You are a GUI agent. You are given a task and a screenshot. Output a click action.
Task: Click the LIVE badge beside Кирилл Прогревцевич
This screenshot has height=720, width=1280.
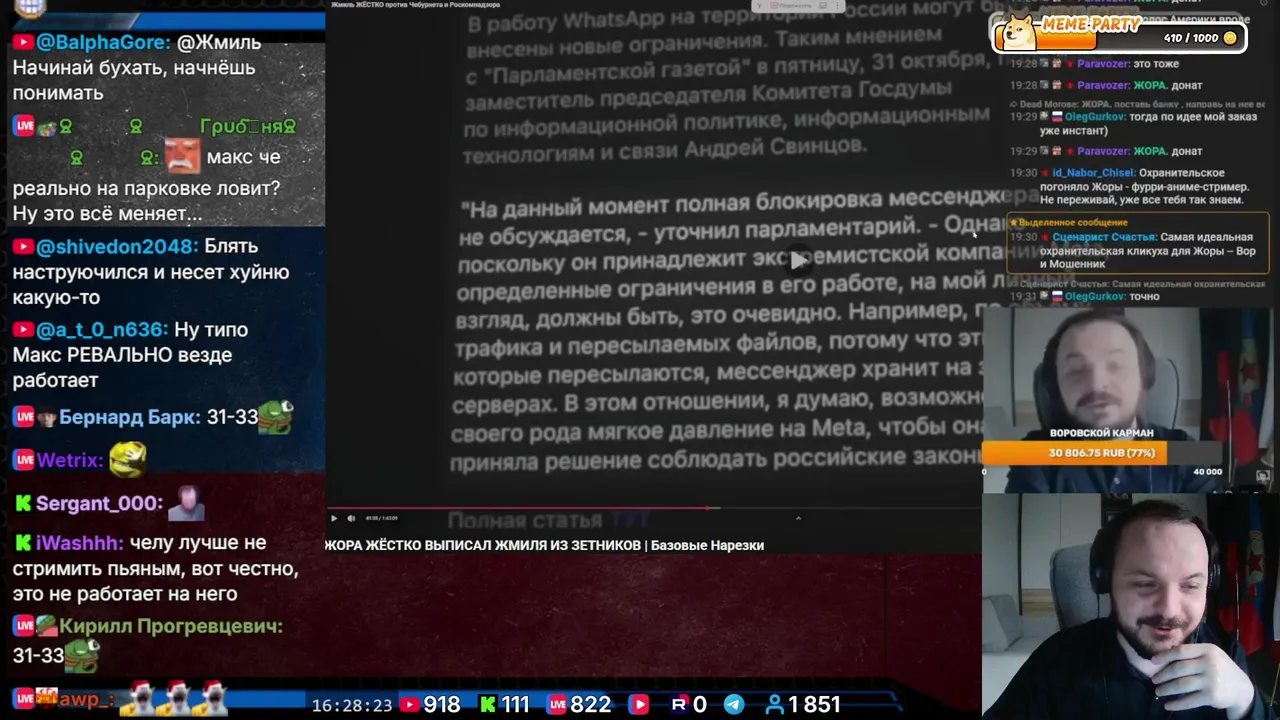[24, 626]
